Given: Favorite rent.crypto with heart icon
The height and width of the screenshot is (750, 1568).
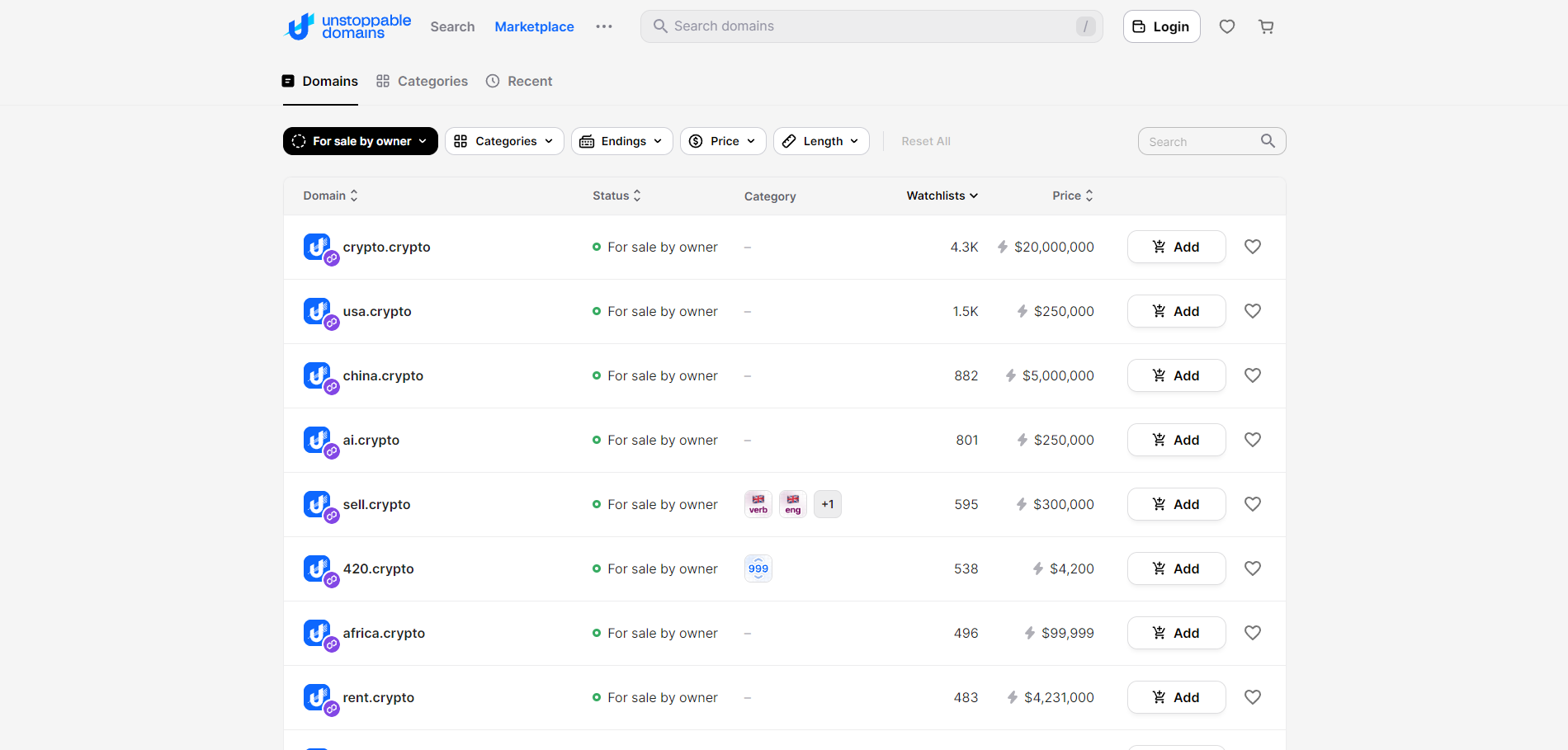Looking at the screenshot, I should point(1253,697).
